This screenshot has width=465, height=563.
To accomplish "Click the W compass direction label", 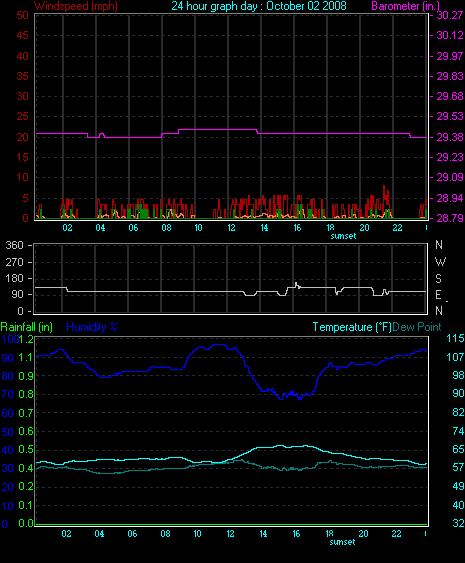I will 440,262.
